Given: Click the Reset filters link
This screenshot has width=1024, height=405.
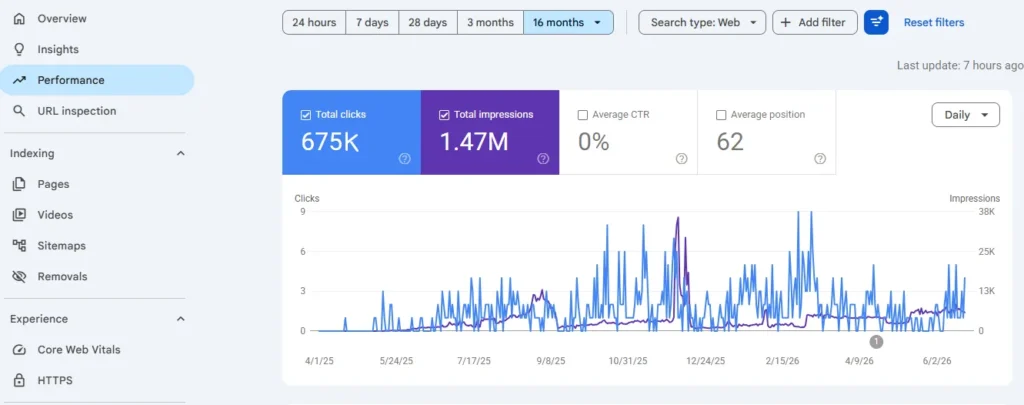Looking at the screenshot, I should pyautogui.click(x=934, y=22).
